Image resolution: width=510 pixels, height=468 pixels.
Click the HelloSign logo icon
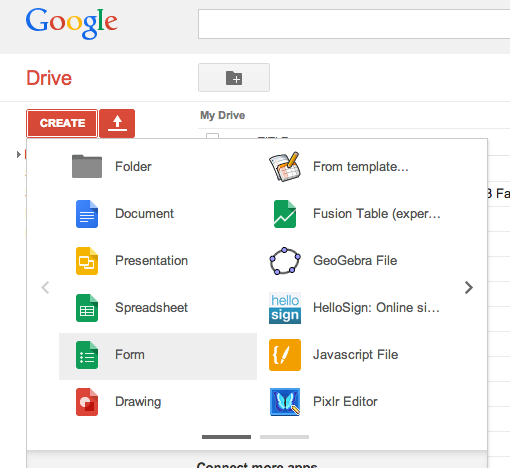click(285, 308)
